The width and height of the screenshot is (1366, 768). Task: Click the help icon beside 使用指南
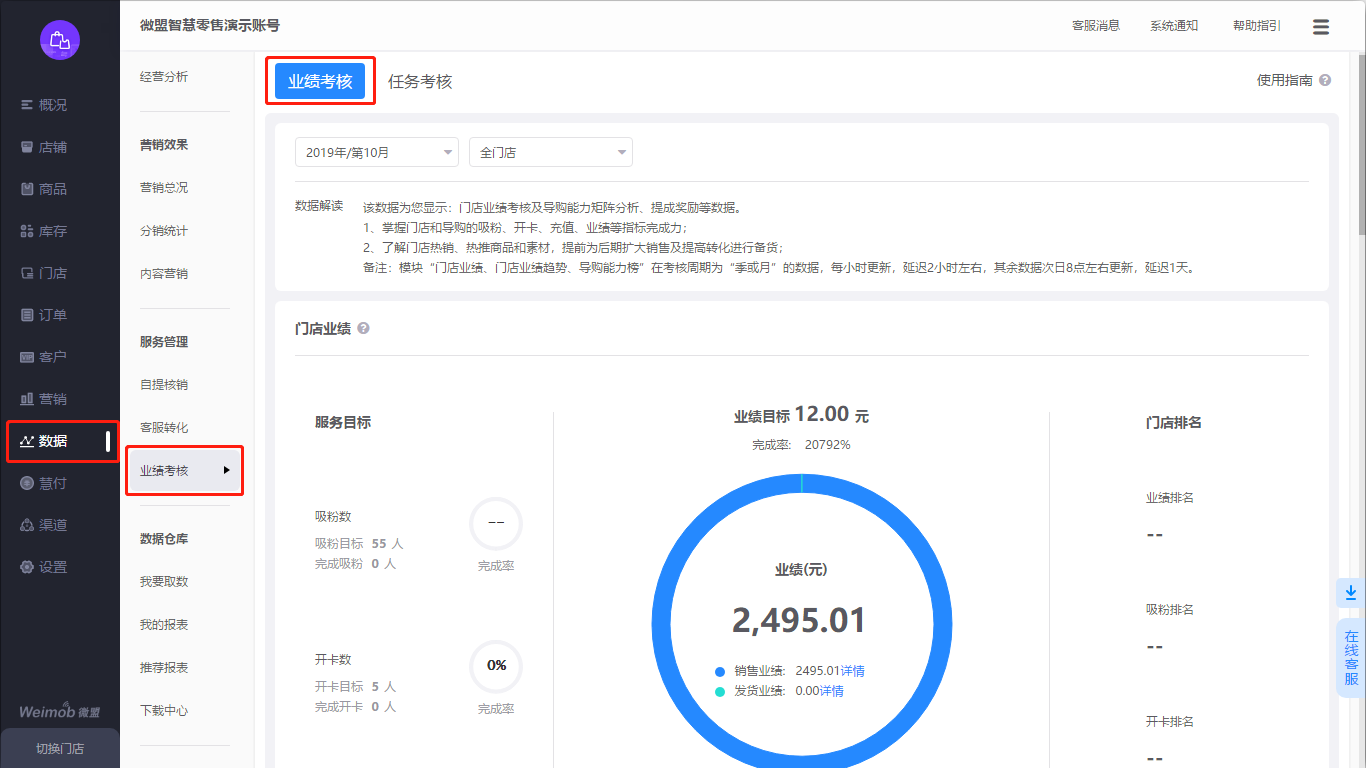pyautogui.click(x=1325, y=80)
